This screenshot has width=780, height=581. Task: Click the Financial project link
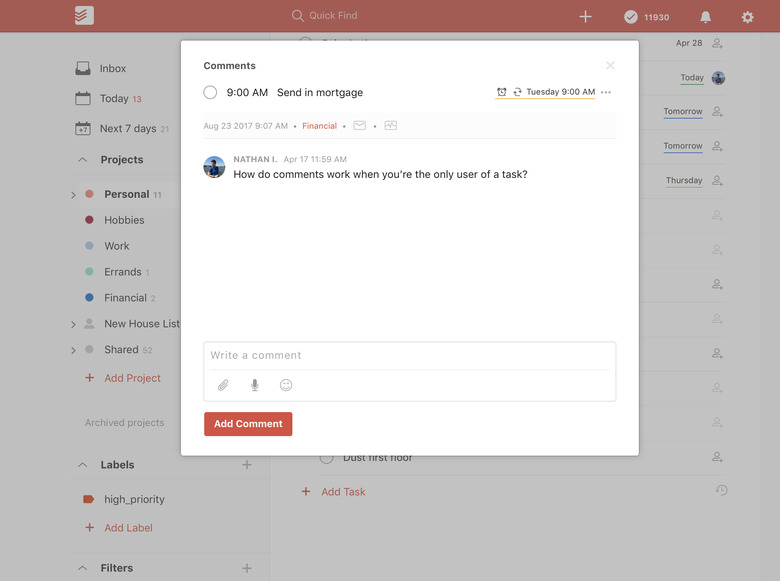[x=319, y=126]
